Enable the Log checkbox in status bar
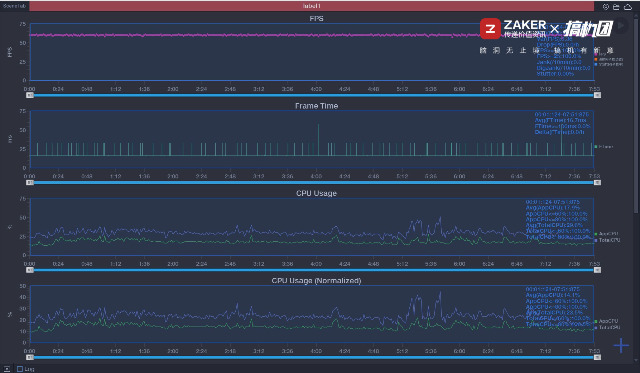Viewport: 640px width, 373px height. [20, 369]
